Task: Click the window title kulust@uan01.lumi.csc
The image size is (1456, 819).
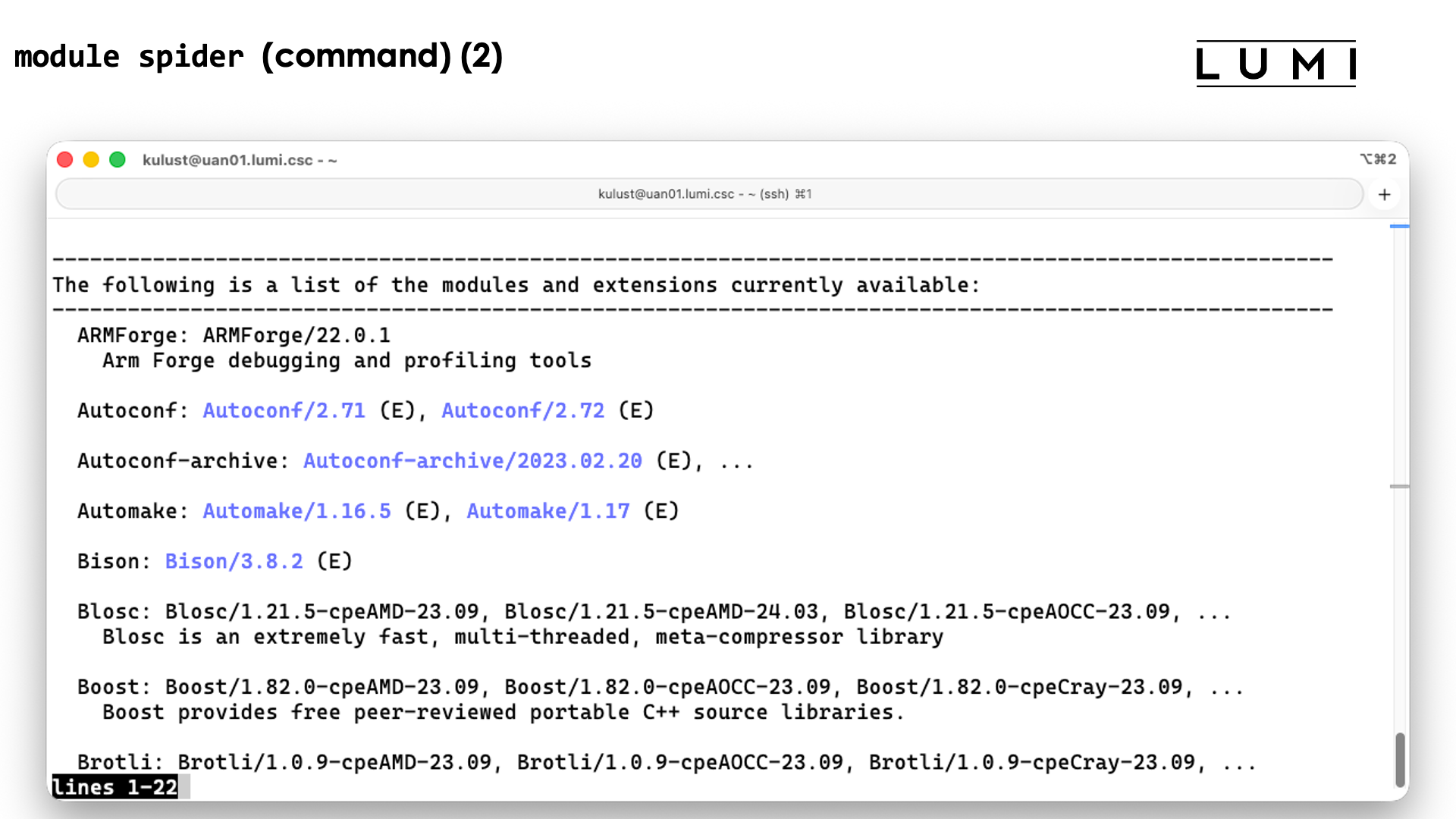Action: [x=240, y=160]
